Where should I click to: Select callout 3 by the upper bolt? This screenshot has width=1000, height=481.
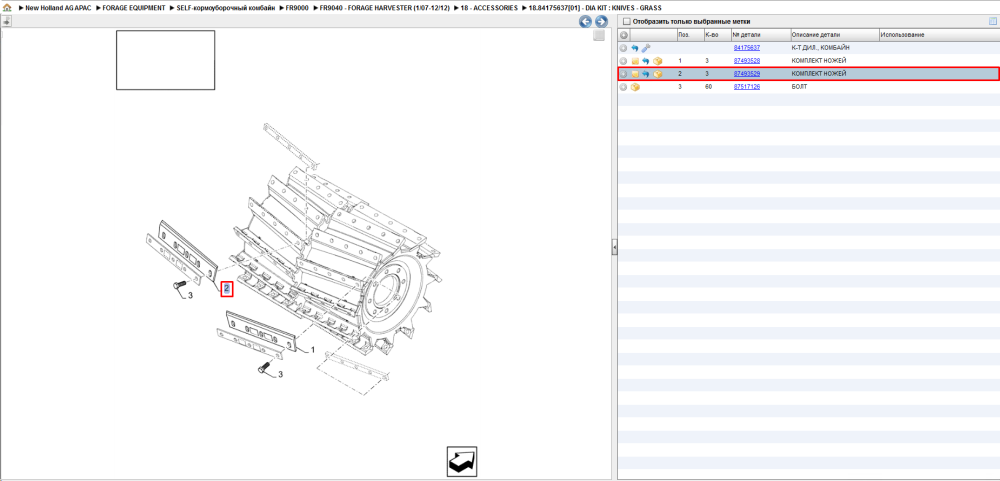pos(190,295)
